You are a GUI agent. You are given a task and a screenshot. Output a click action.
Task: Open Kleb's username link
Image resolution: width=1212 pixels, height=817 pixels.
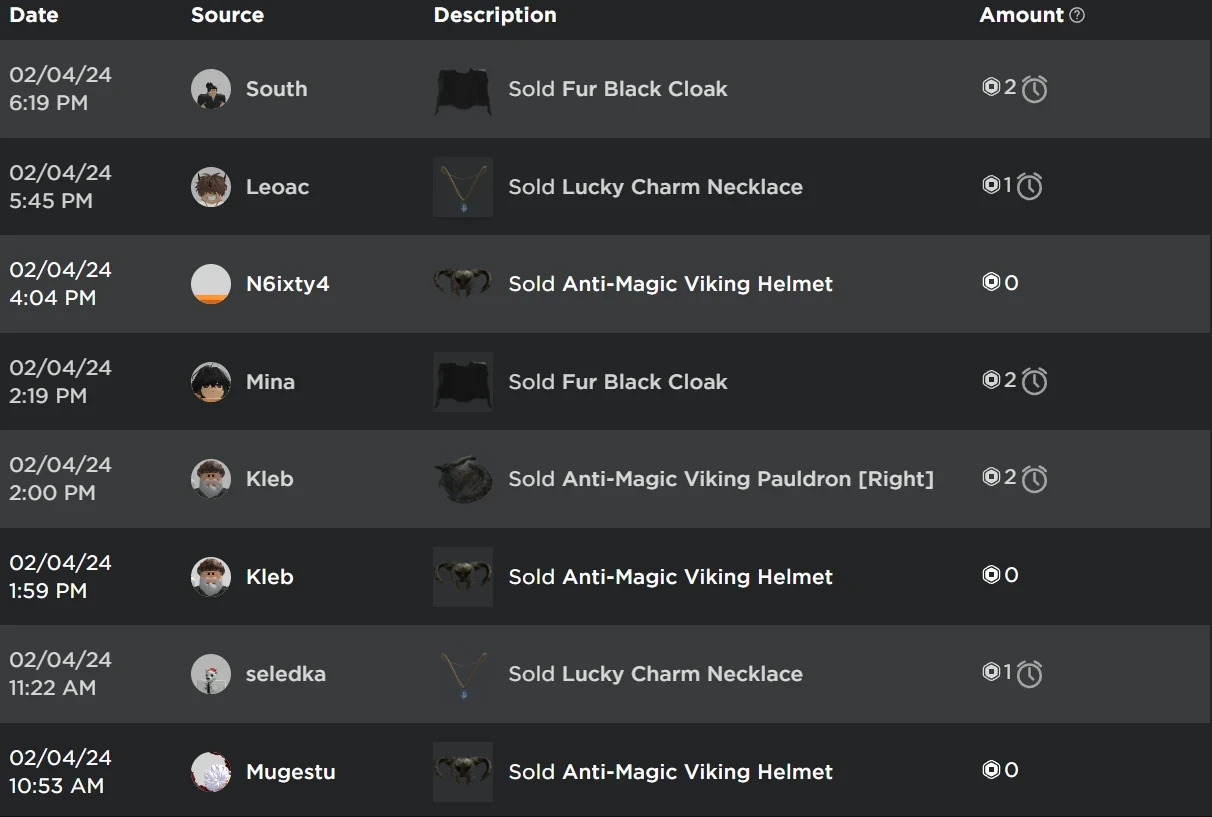pos(269,478)
